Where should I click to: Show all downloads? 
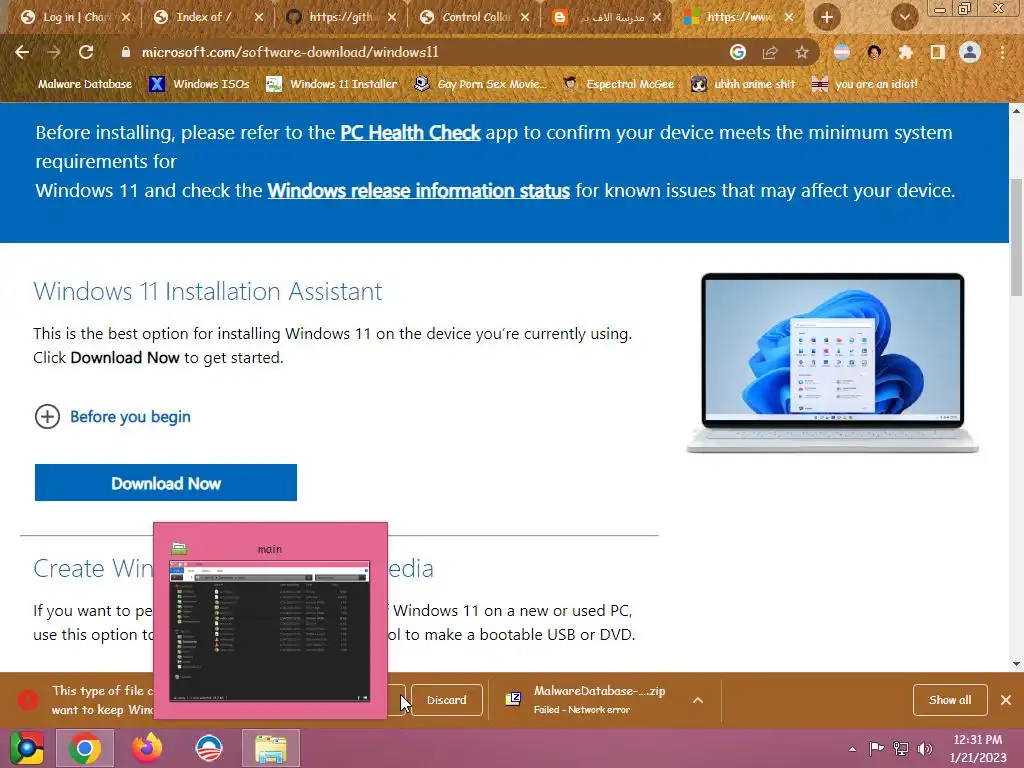click(950, 700)
